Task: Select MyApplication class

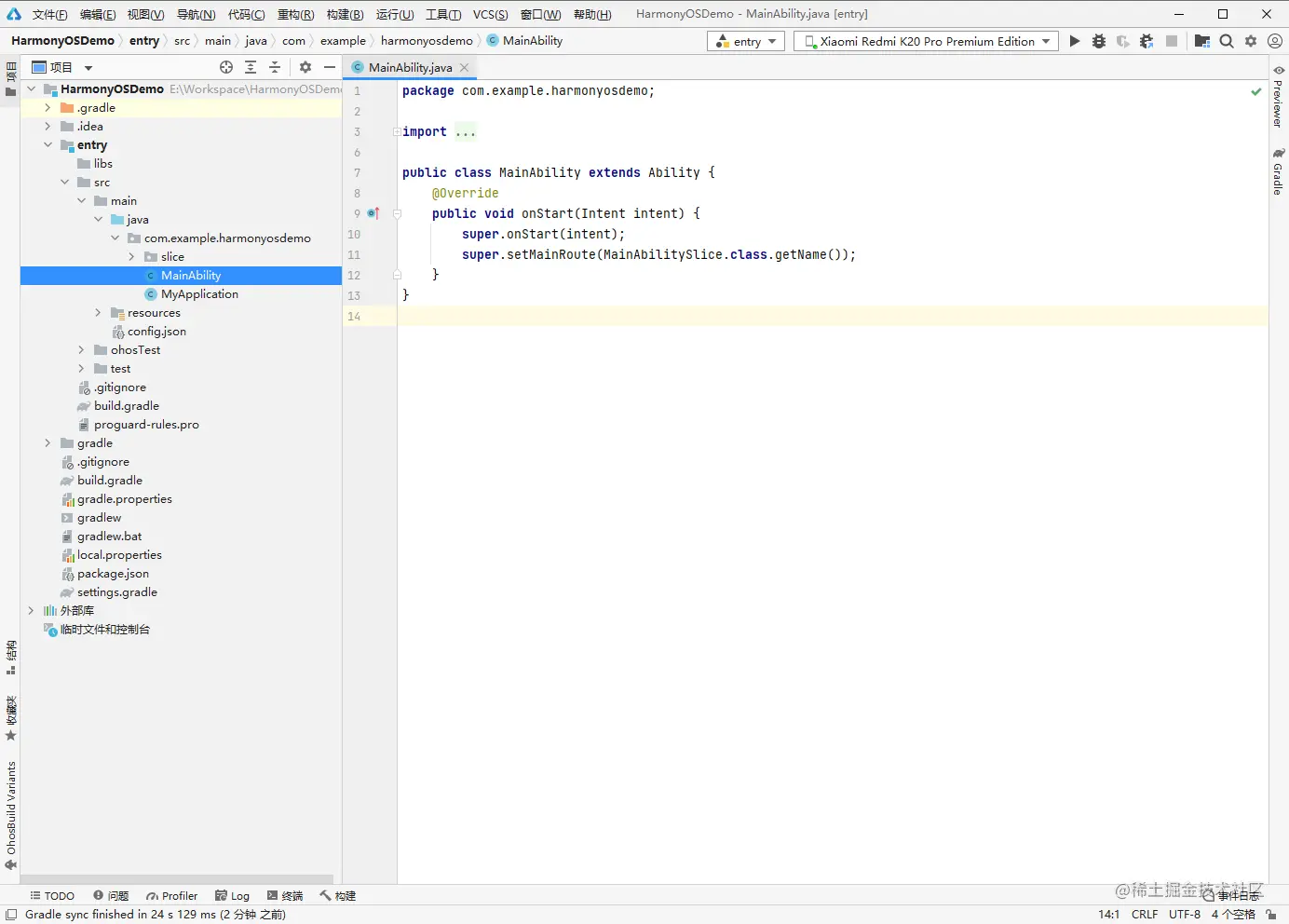Action: pos(199,294)
